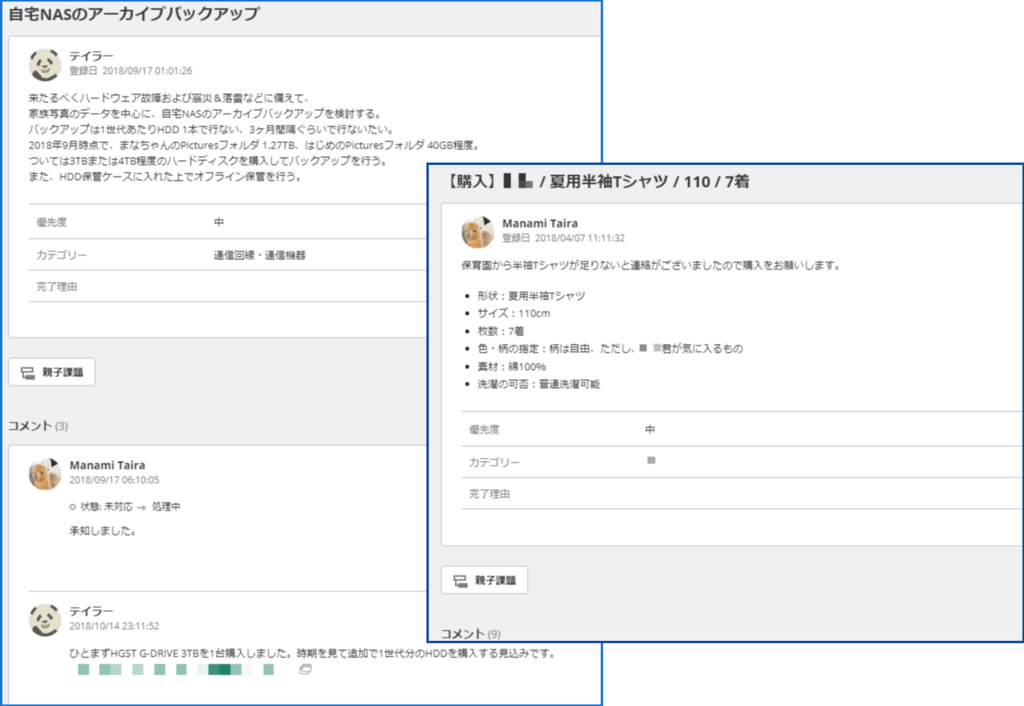
Task: Click 優先度 label in Tシャツ issue
Action: tap(484, 429)
